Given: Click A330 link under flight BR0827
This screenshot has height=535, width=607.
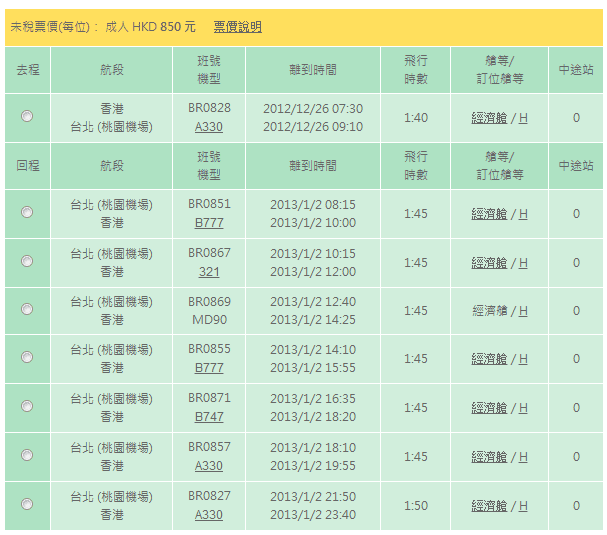Looking at the screenshot, I should point(209,515).
